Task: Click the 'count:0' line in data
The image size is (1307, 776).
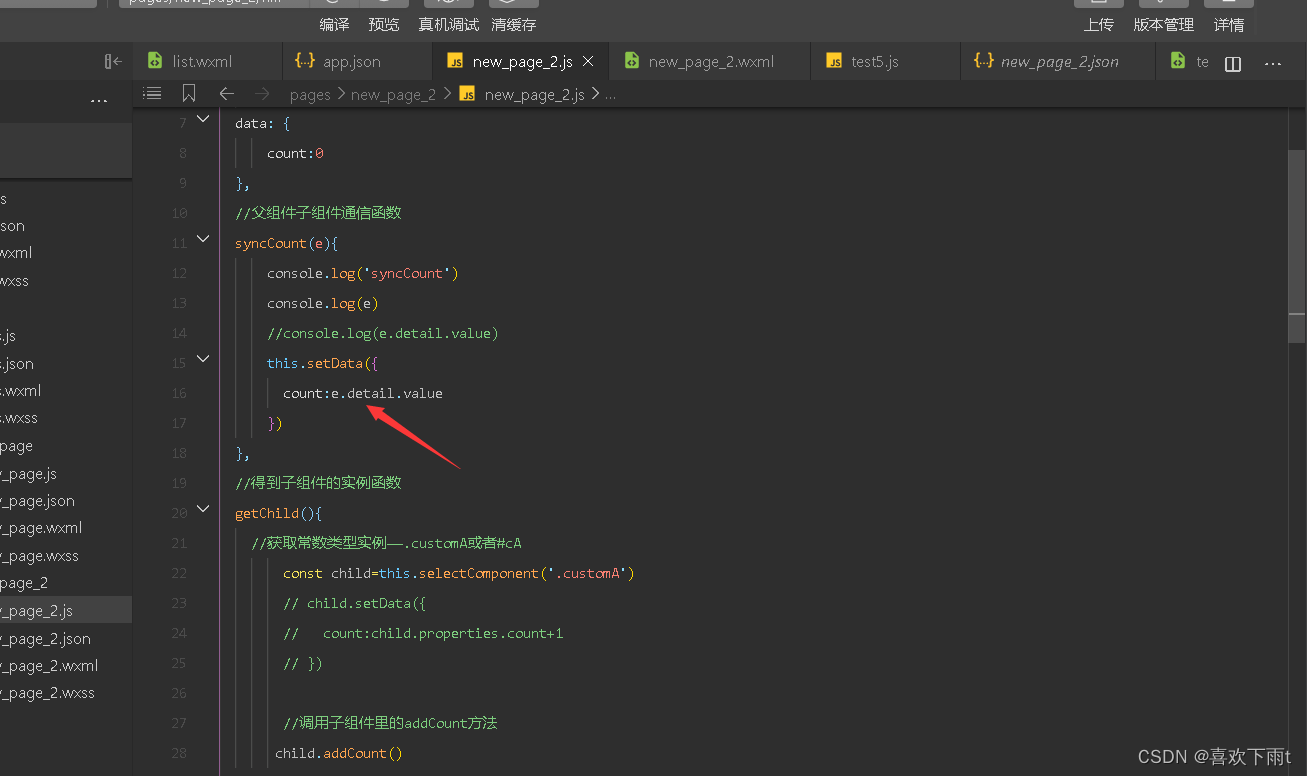Action: tap(295, 153)
